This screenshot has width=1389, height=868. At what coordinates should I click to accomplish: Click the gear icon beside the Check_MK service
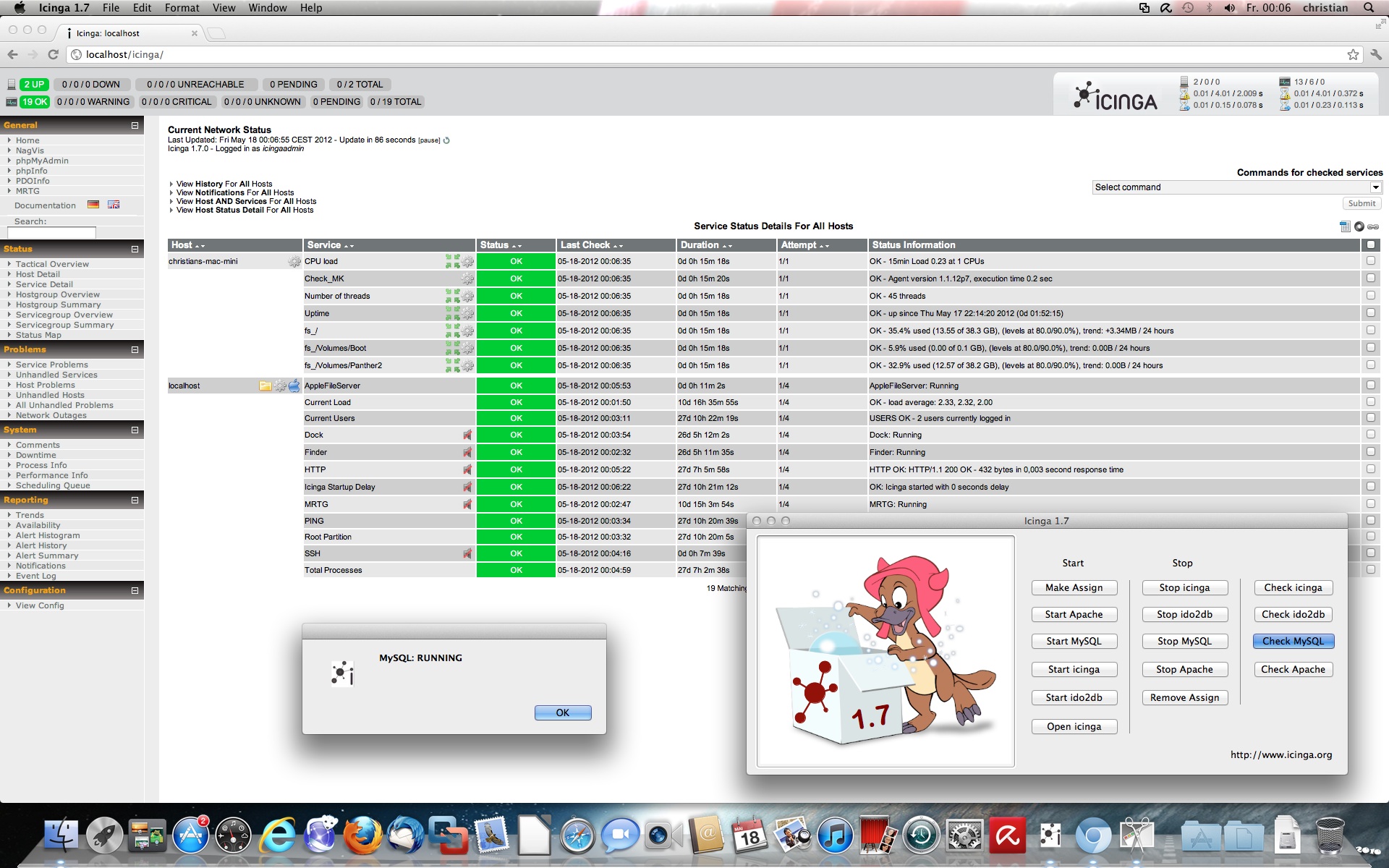click(468, 279)
